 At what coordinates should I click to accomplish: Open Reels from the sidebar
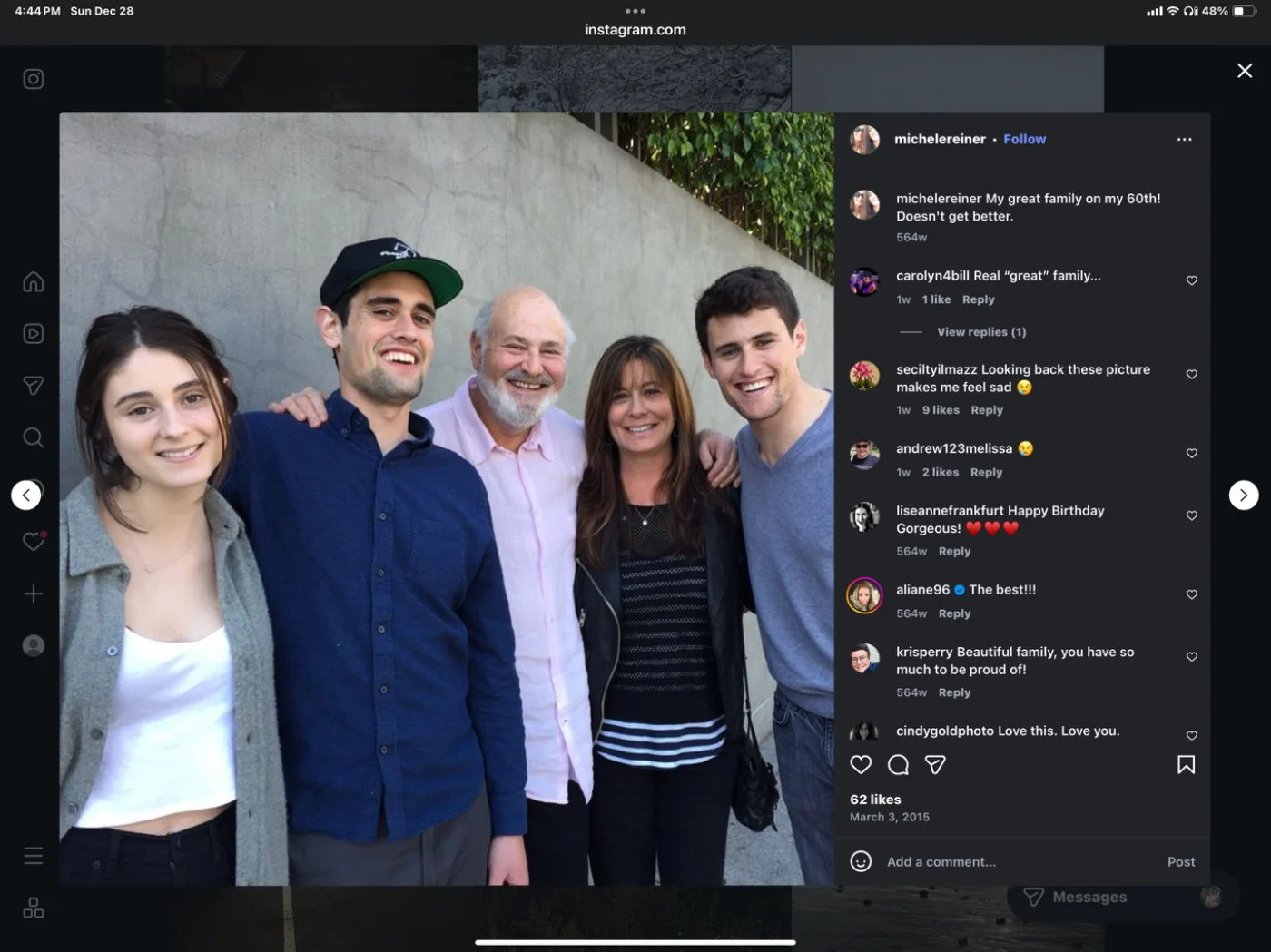pyautogui.click(x=34, y=334)
